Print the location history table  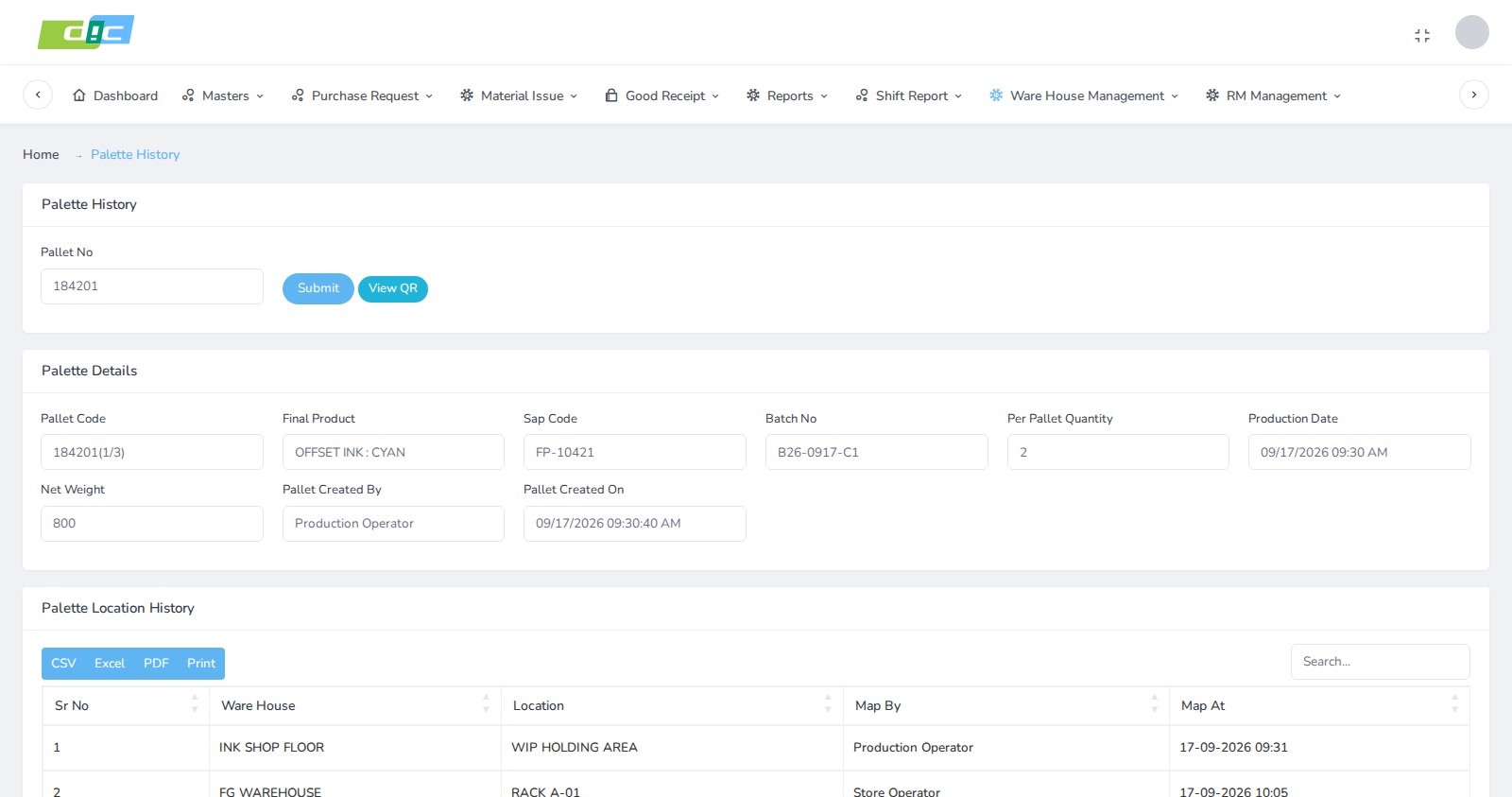pos(201,663)
